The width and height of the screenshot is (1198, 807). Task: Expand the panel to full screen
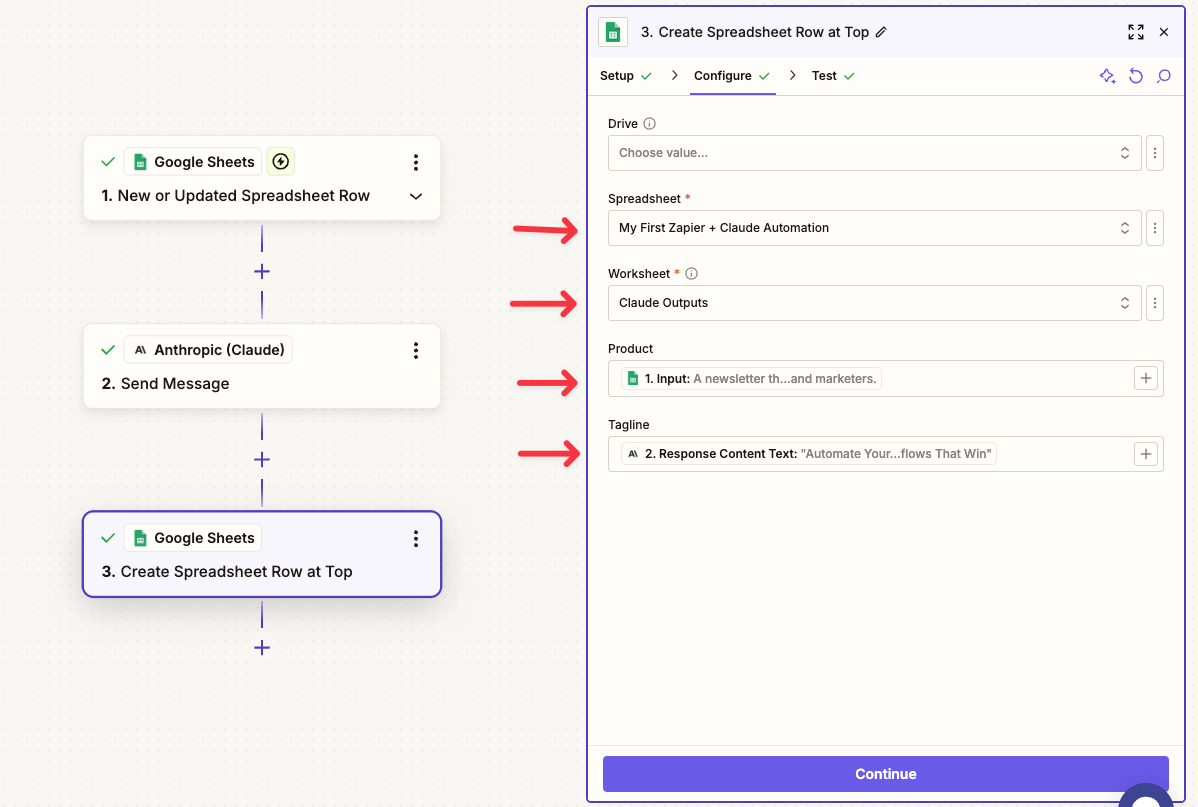(x=1136, y=32)
